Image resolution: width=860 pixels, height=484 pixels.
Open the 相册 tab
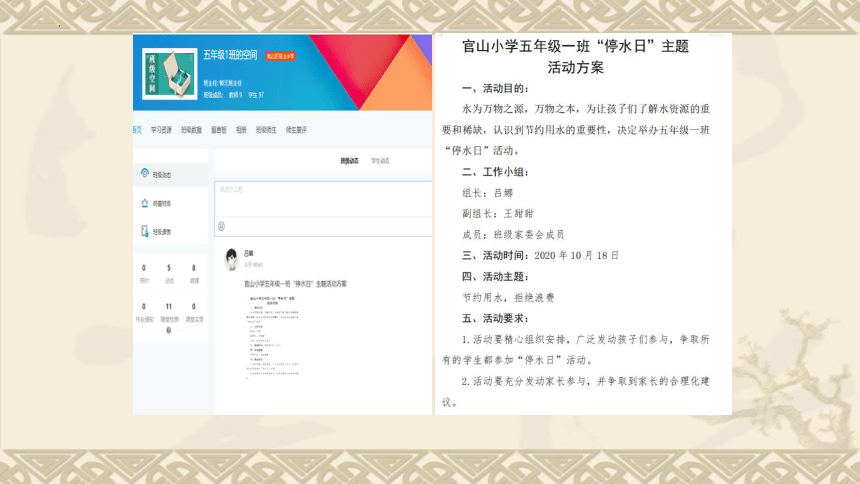tap(241, 130)
